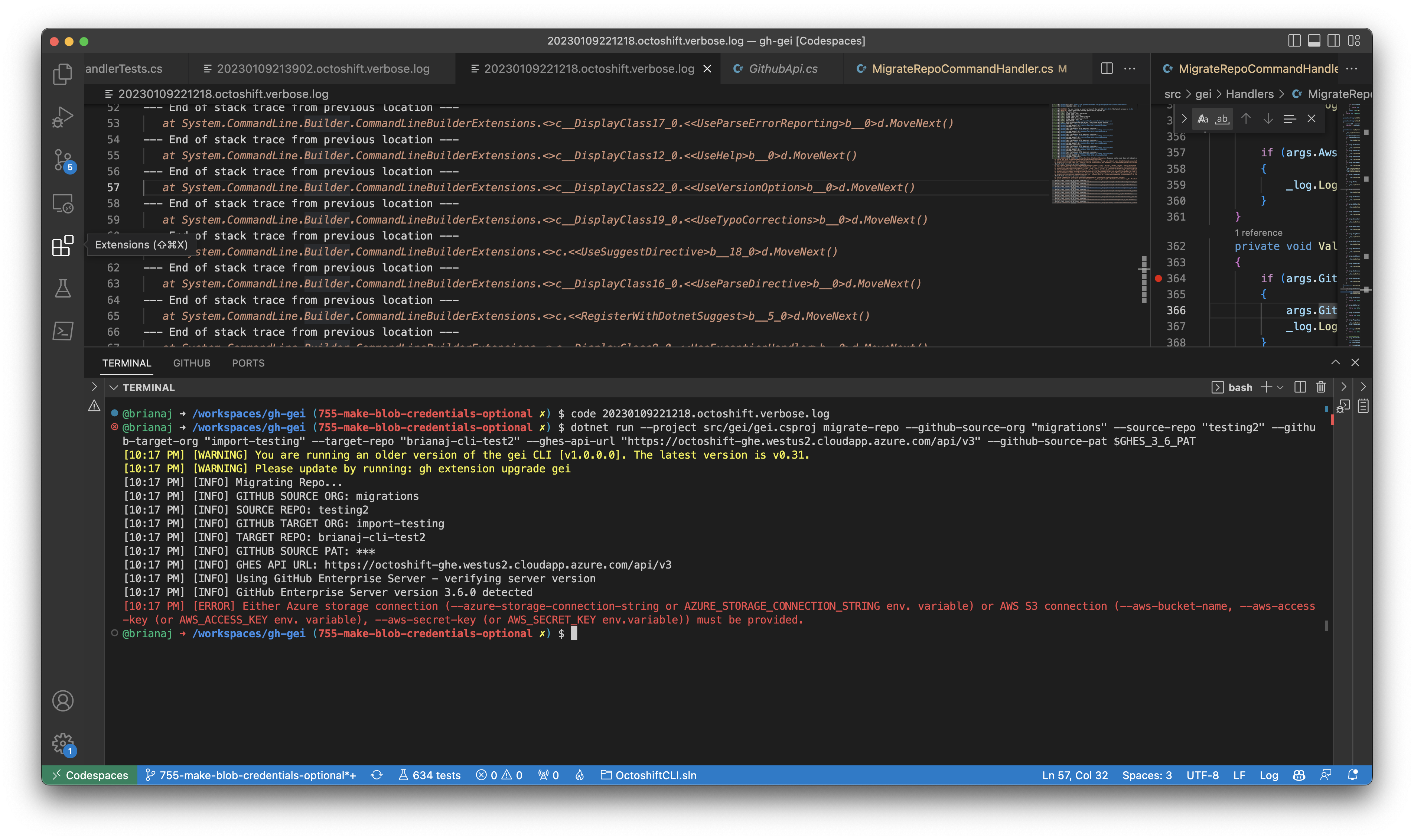Go to previous match arrow in find widget
Viewport: 1414px width, 840px height.
pos(1246,118)
